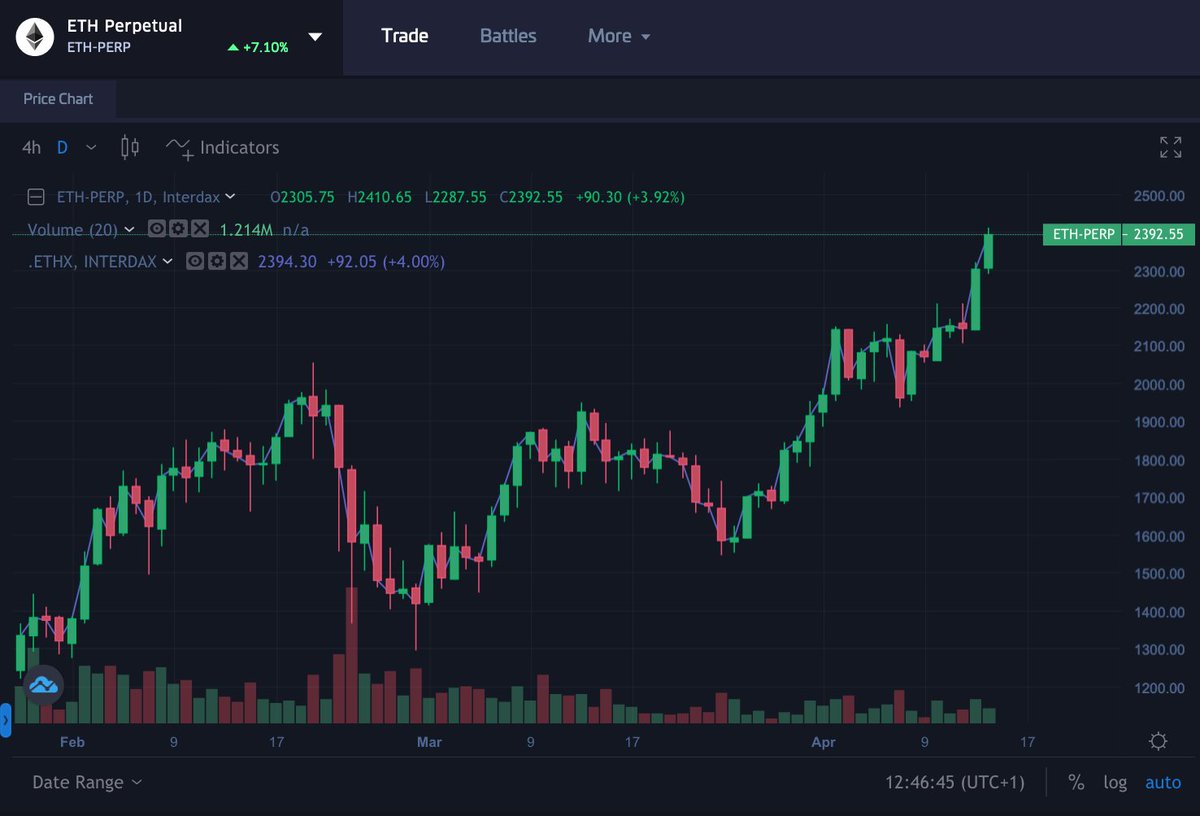Click the 2500.00 price axis label
The height and width of the screenshot is (816, 1200).
(x=1159, y=196)
